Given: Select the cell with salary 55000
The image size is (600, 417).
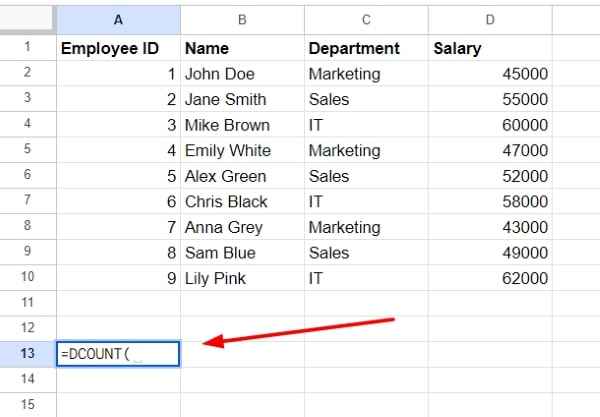Looking at the screenshot, I should pyautogui.click(x=490, y=99).
